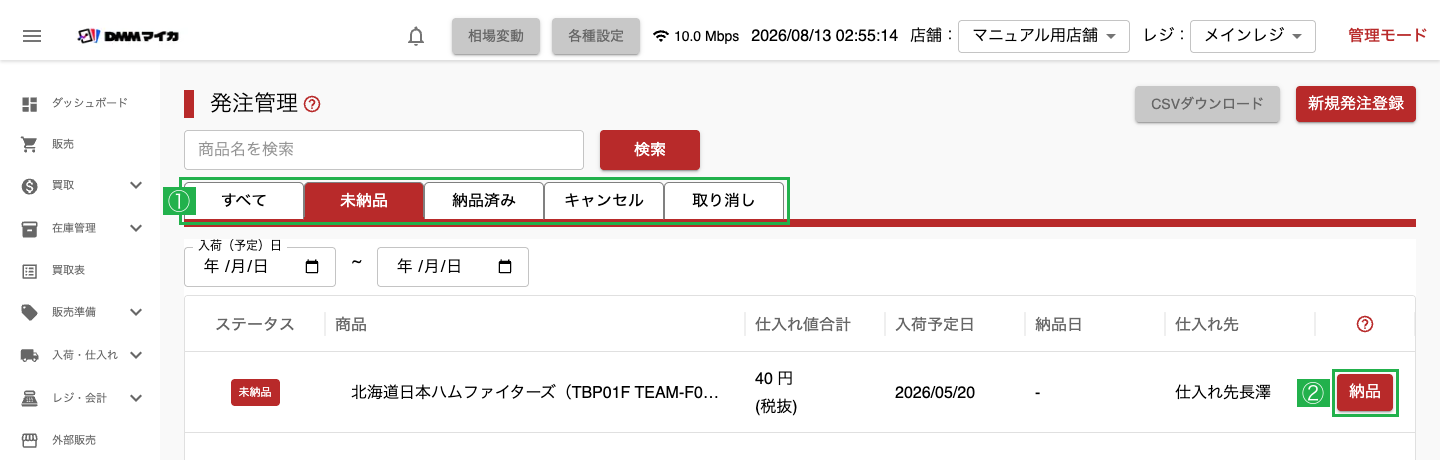Click the notification bell icon
Image resolution: width=1440 pixels, height=460 pixels.
click(416, 36)
